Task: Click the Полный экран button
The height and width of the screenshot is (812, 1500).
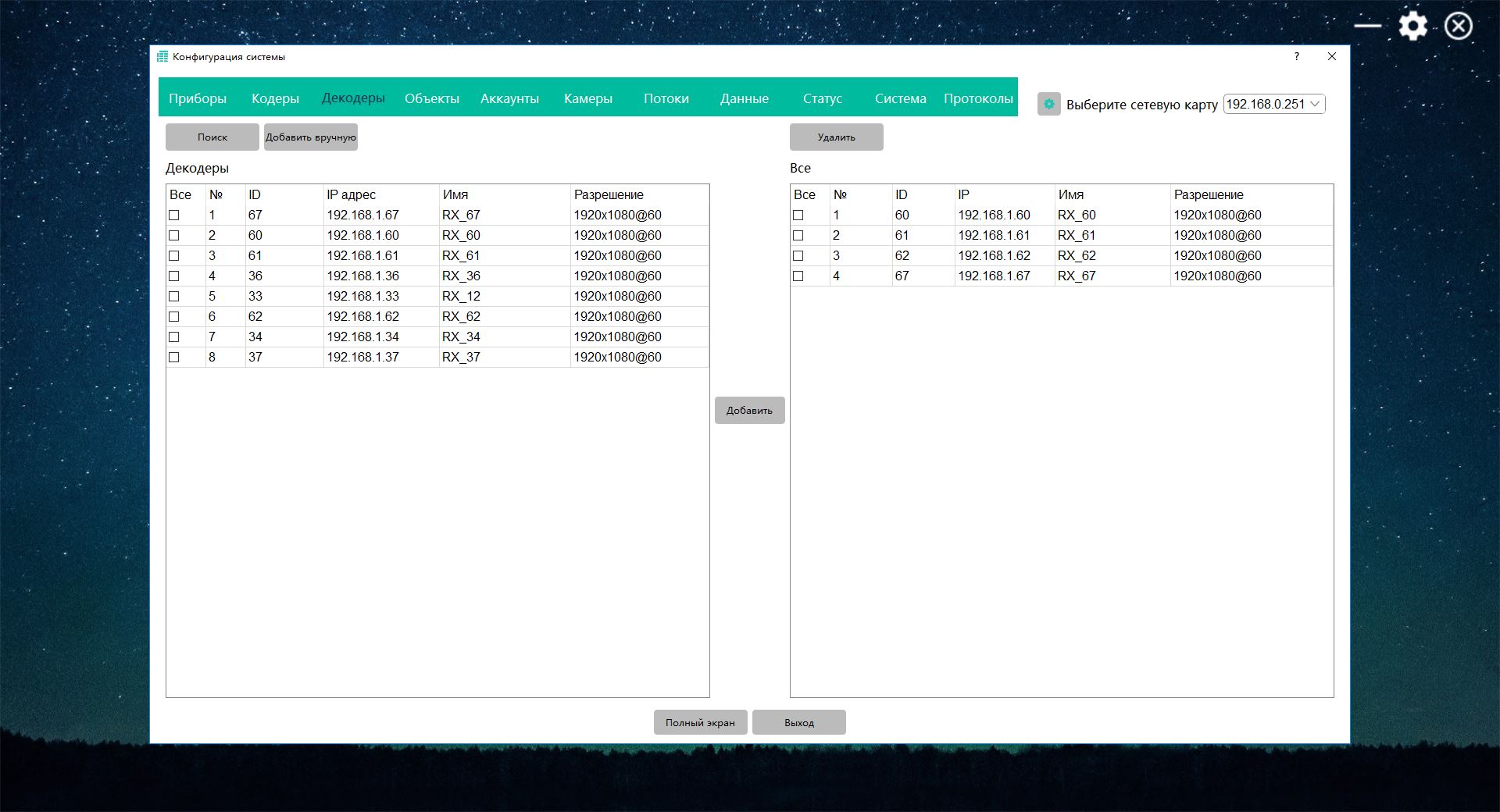Action: pyautogui.click(x=700, y=722)
